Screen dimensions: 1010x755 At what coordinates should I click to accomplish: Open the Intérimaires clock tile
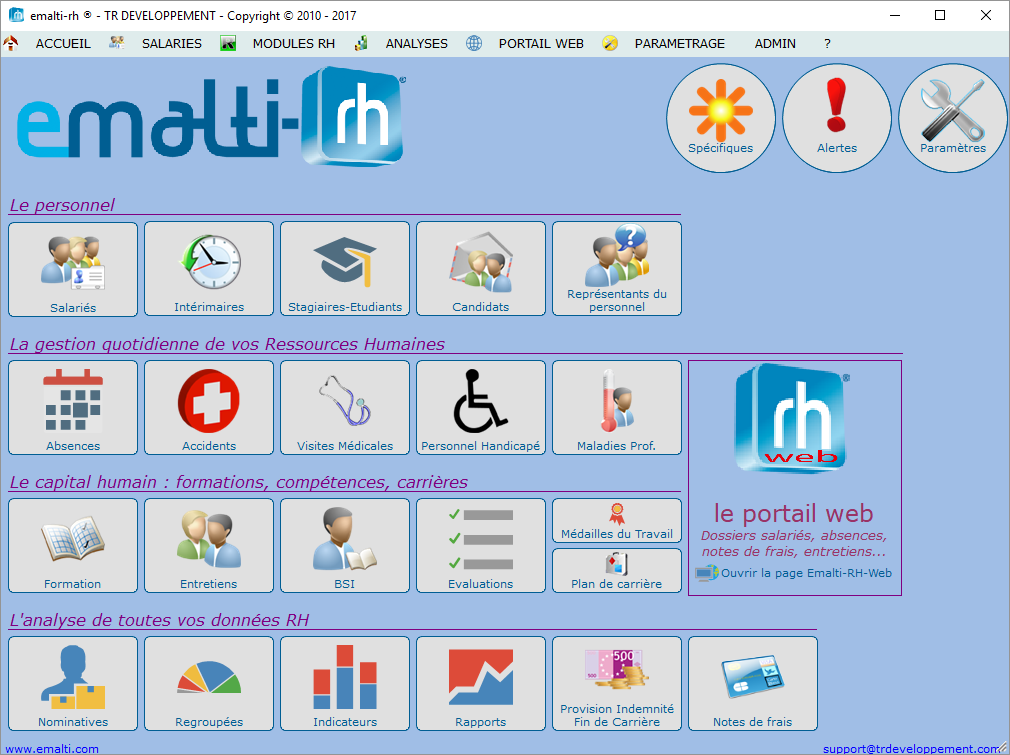point(209,269)
